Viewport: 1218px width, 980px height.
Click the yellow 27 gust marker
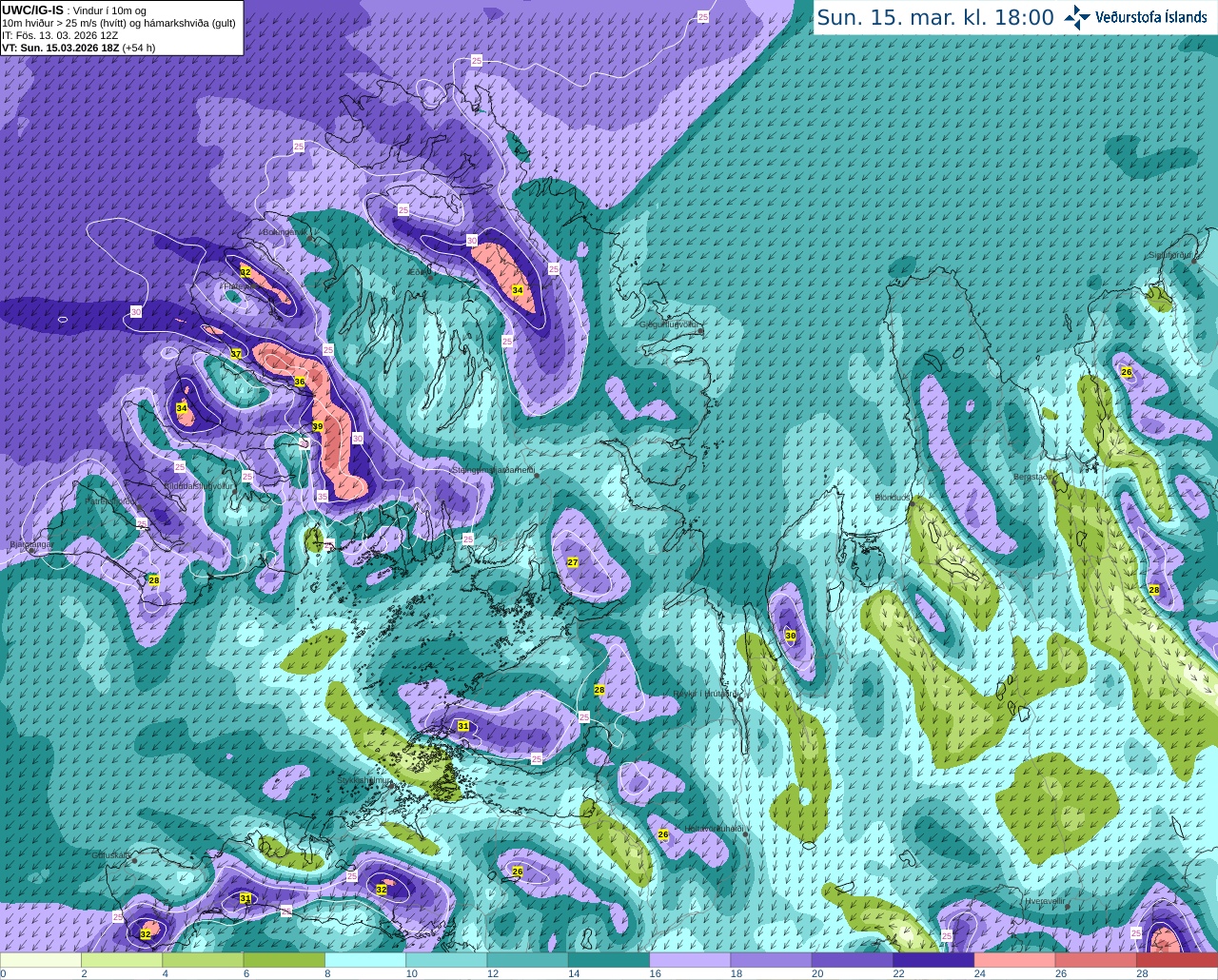pyautogui.click(x=573, y=562)
